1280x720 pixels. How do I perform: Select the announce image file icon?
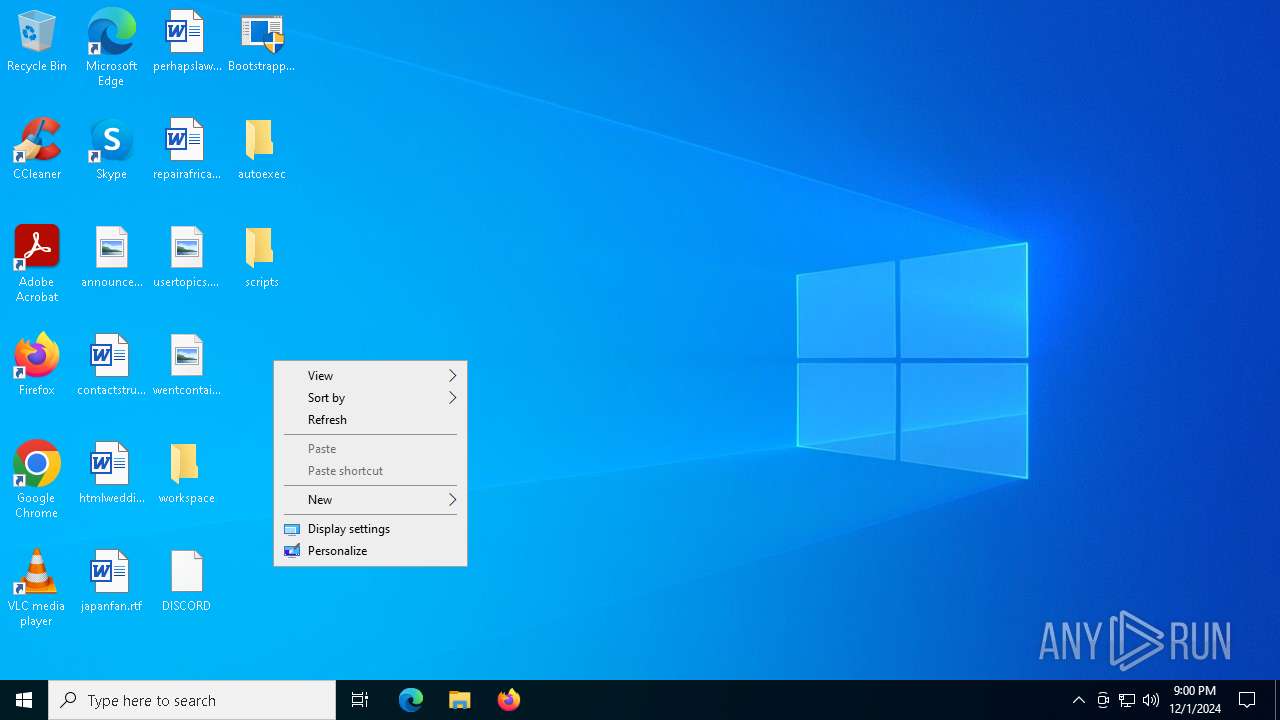[x=111, y=258]
